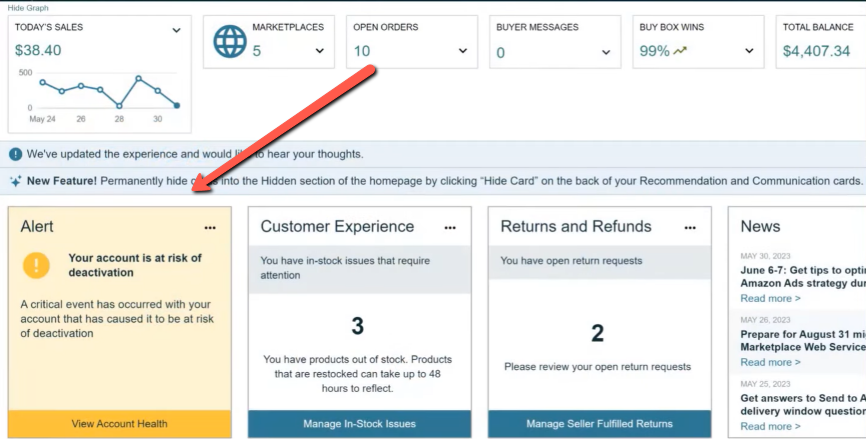The image size is (866, 439).
Task: Click Manage In-Stock Issues button
Action: tap(359, 424)
